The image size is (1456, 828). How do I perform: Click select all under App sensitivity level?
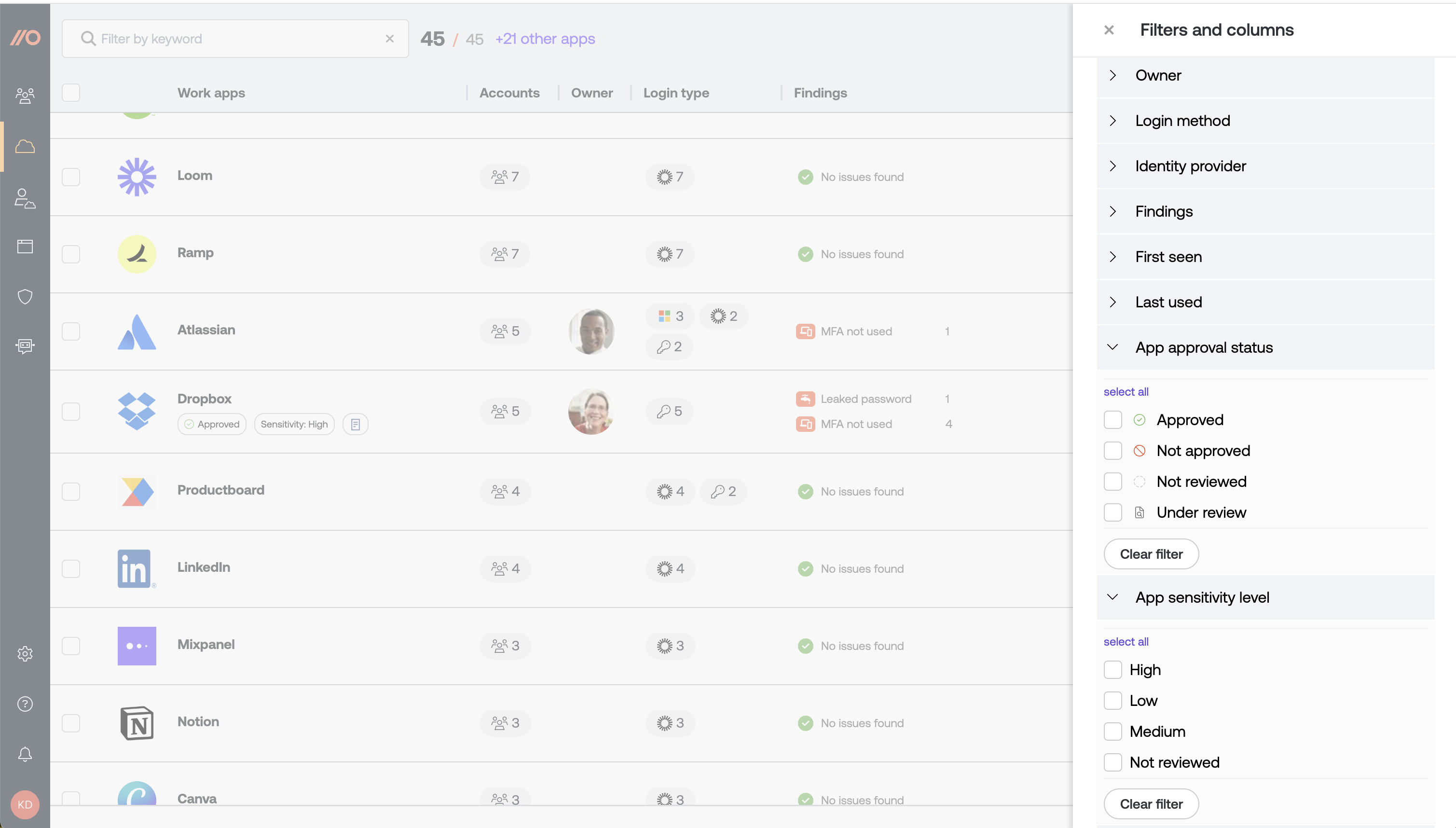[1126, 641]
